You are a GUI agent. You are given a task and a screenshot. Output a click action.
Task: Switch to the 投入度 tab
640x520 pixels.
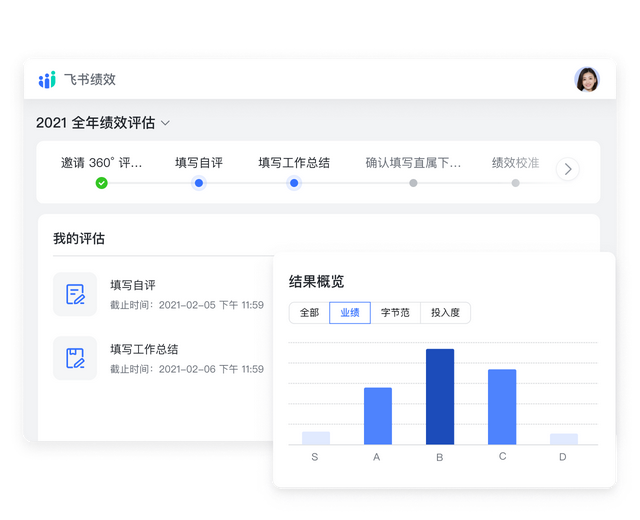[445, 313]
